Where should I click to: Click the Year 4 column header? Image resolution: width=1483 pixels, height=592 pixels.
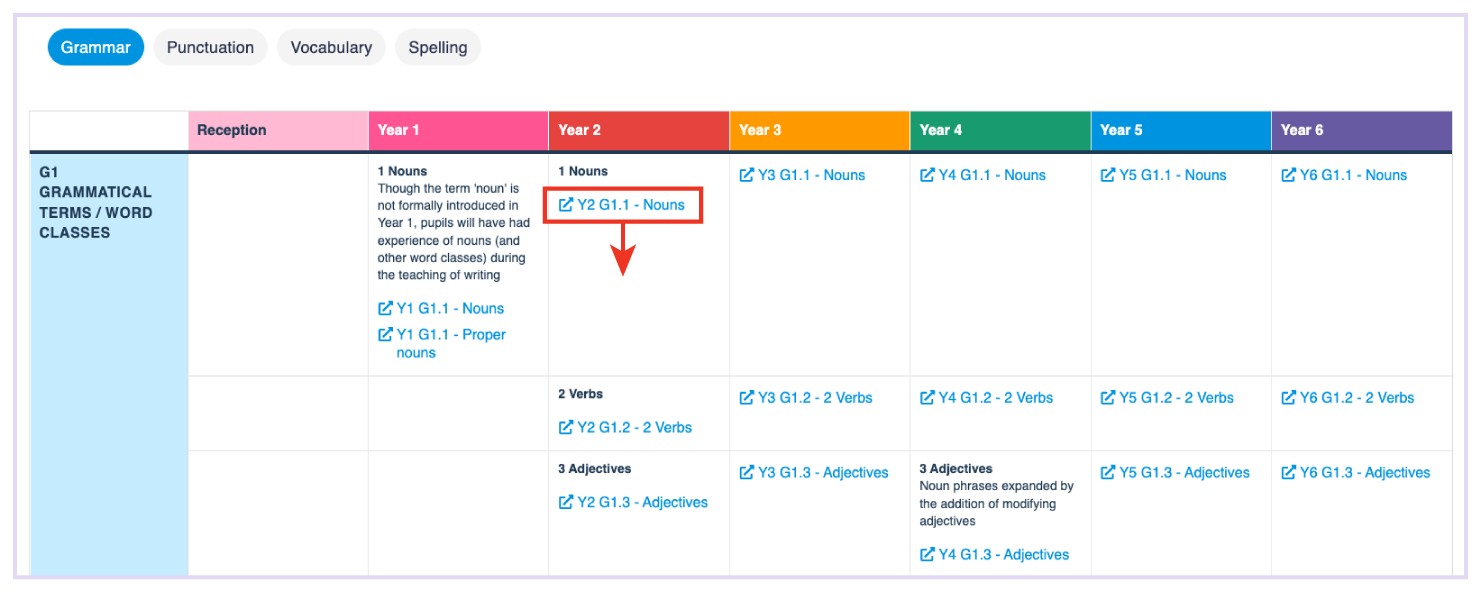point(1000,130)
